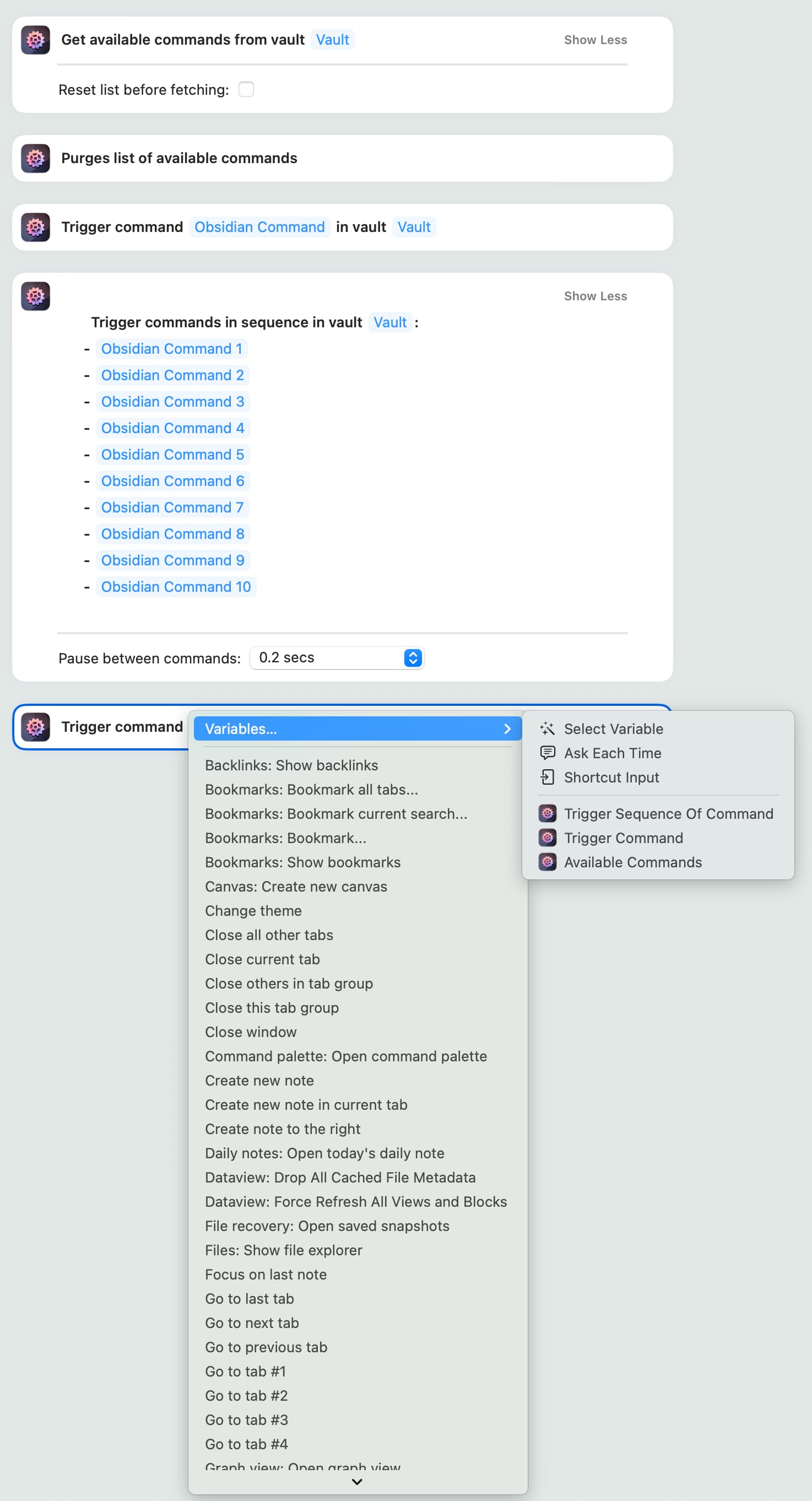
Task: Click the Select Variable magic wand icon
Action: tap(547, 728)
